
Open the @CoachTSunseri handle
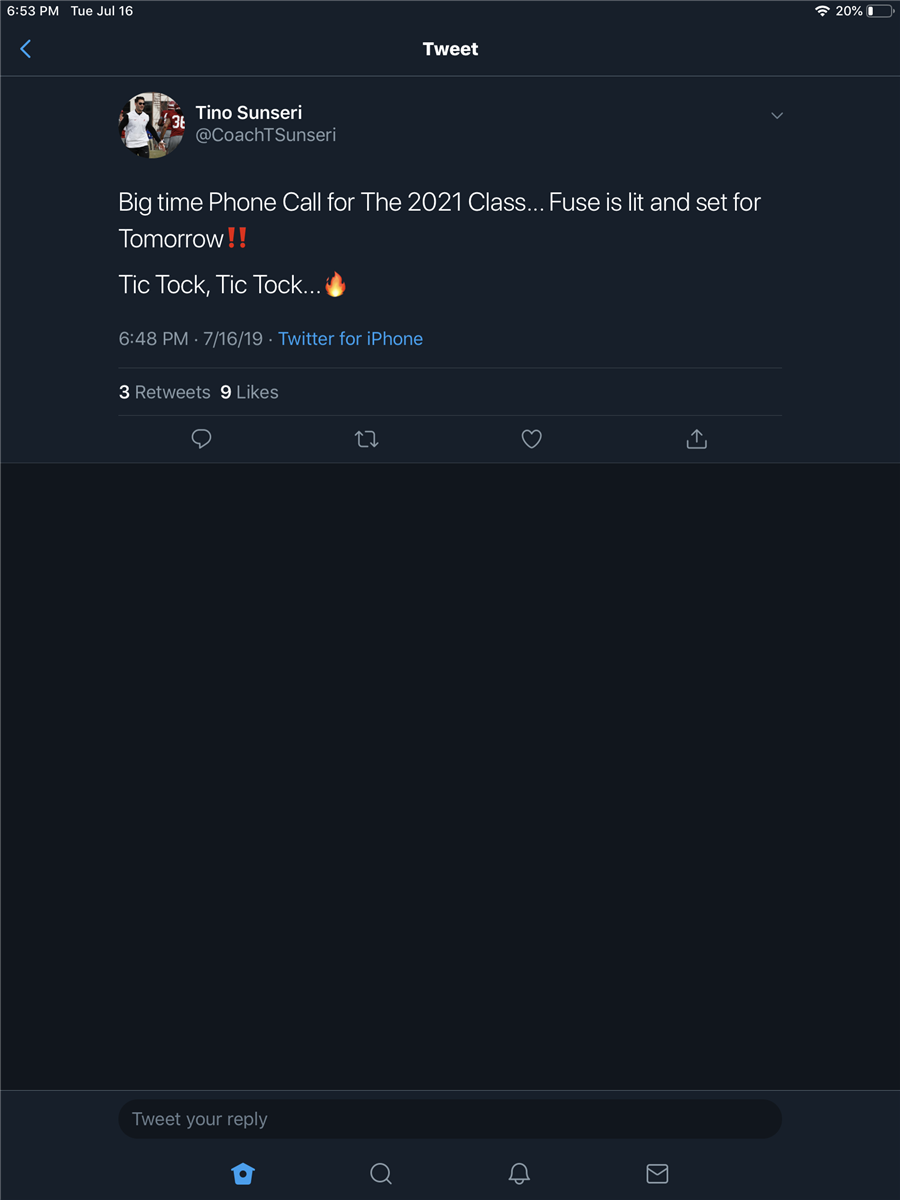266,135
